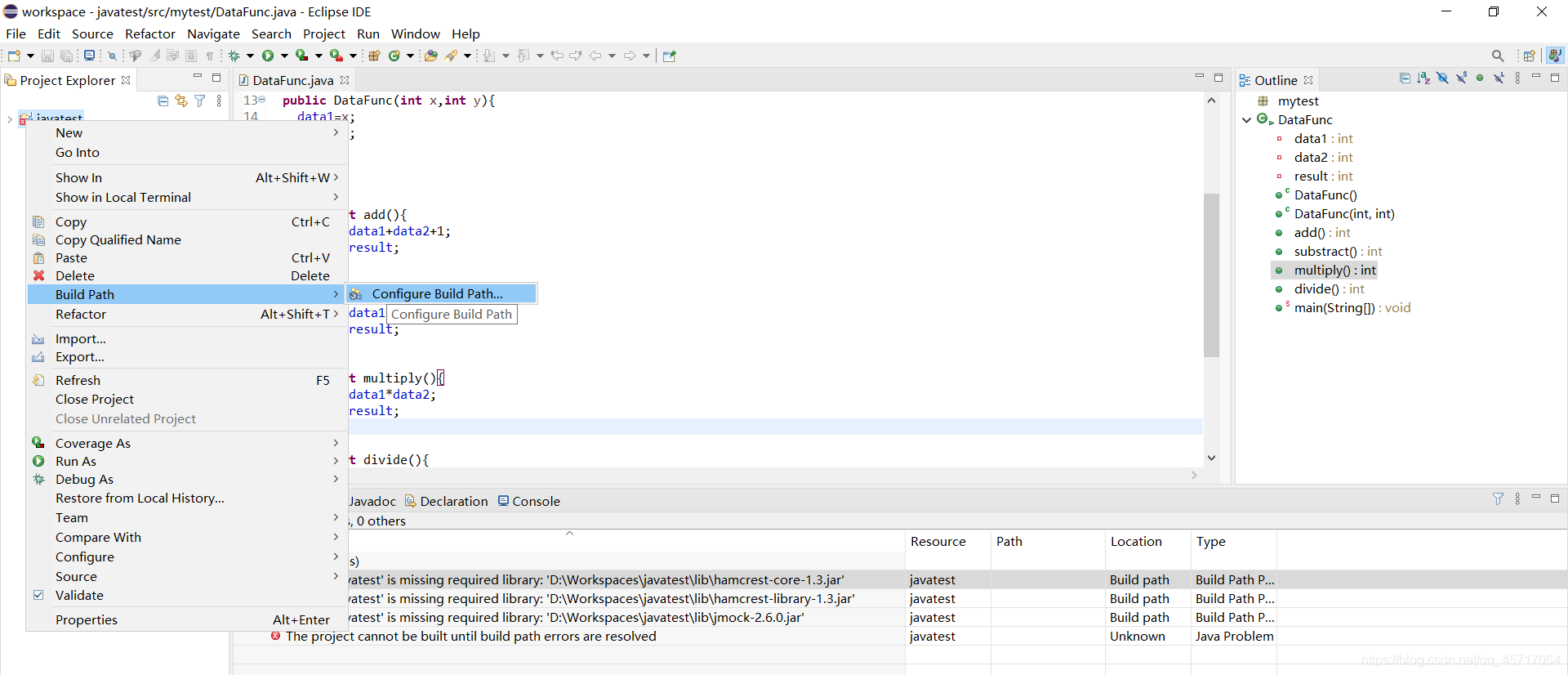Image resolution: width=1568 pixels, height=675 pixels.
Task: Collapse the DataFunc node in Outline
Action: (1247, 119)
